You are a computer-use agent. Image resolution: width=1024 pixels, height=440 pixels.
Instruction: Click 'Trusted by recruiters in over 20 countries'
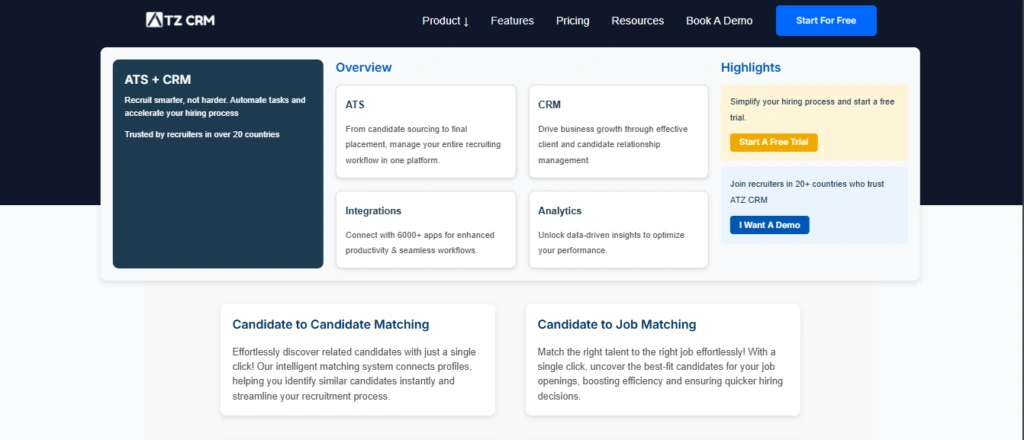click(202, 134)
